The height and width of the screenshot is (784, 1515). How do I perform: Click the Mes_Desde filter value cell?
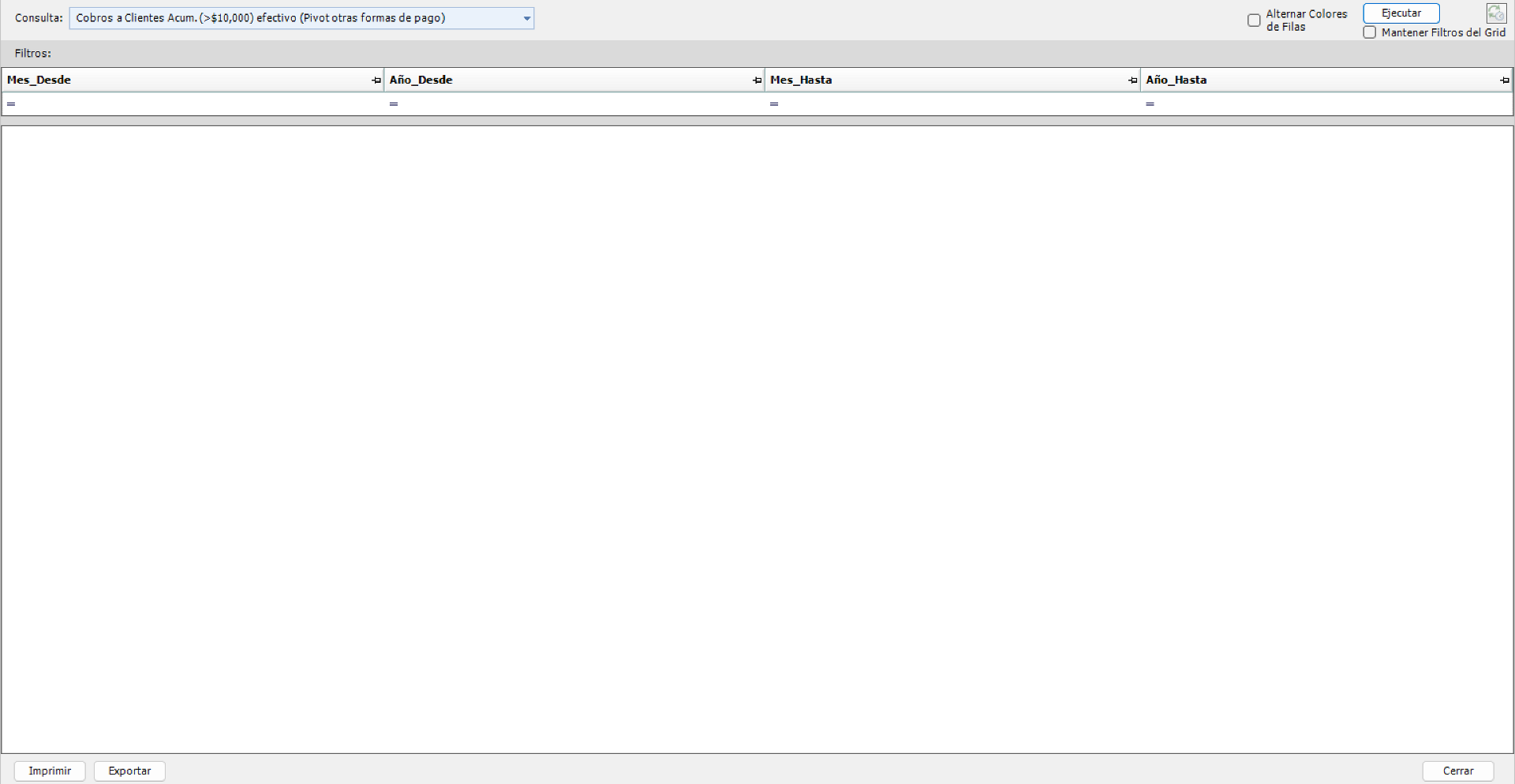pyautogui.click(x=197, y=104)
